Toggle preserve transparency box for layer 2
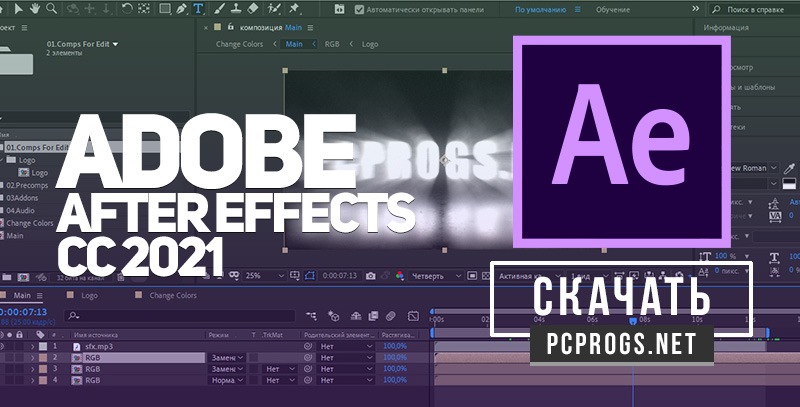This screenshot has height=407, width=800. click(254, 358)
